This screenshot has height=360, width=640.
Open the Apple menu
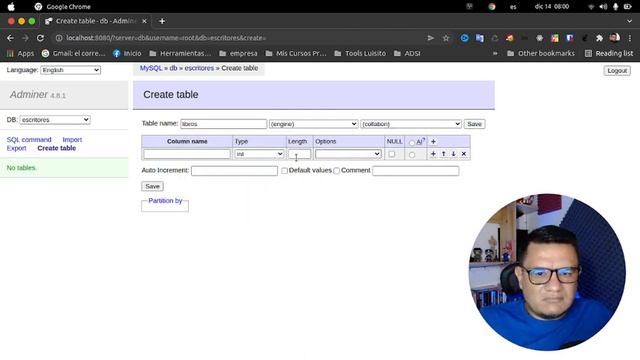click(x=11, y=7)
